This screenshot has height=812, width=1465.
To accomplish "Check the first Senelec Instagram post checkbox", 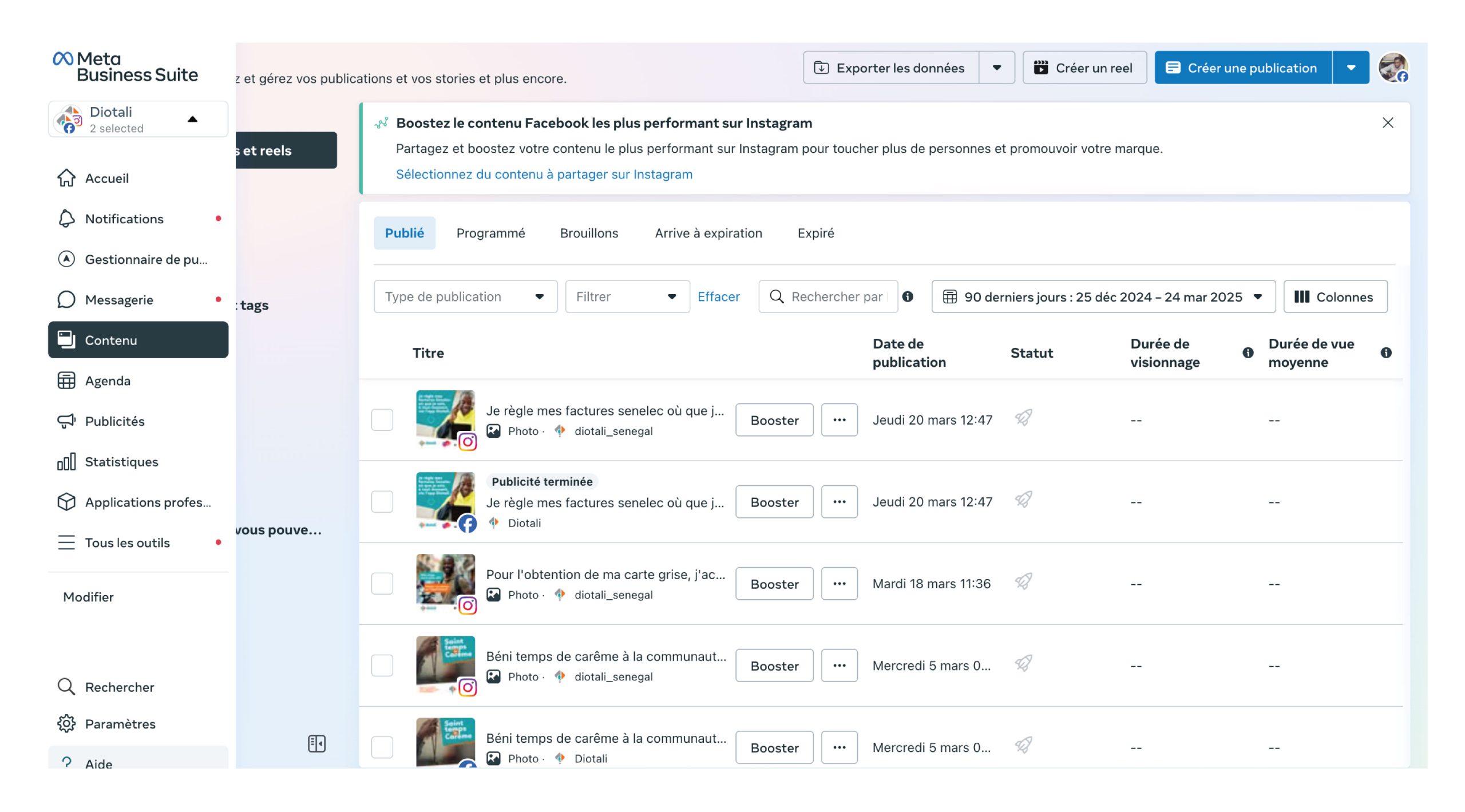I will coord(382,420).
